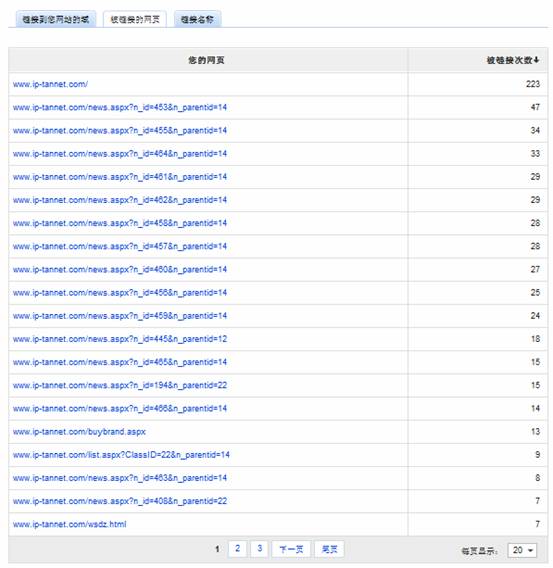This screenshot has height=568, width=553.
Task: Open the 每页显示 20 rows dropdown
Action: click(x=522, y=550)
